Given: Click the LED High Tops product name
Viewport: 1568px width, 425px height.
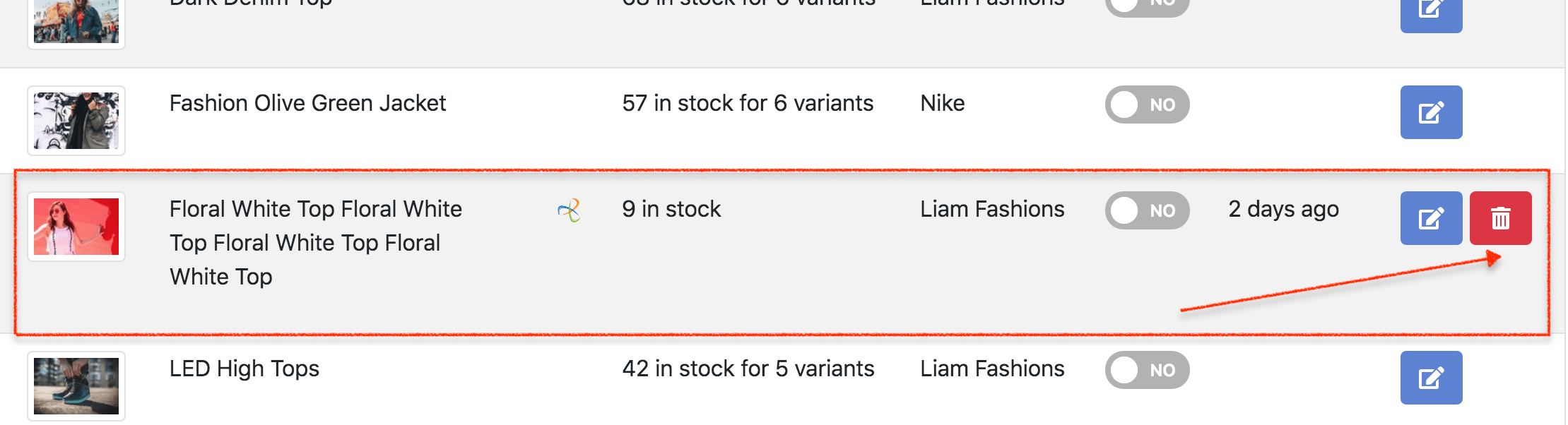Looking at the screenshot, I should 244,369.
